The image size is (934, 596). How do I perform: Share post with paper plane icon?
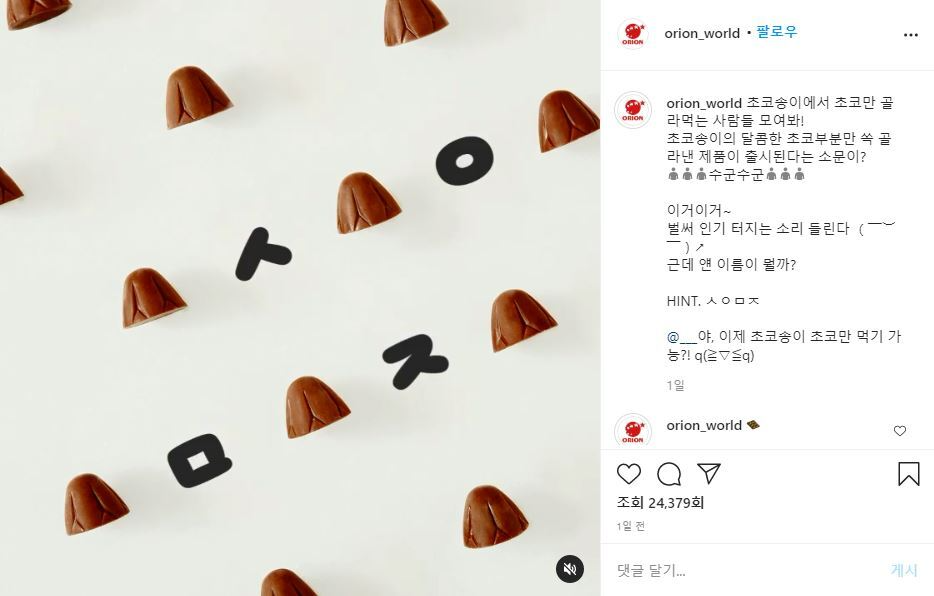(709, 473)
